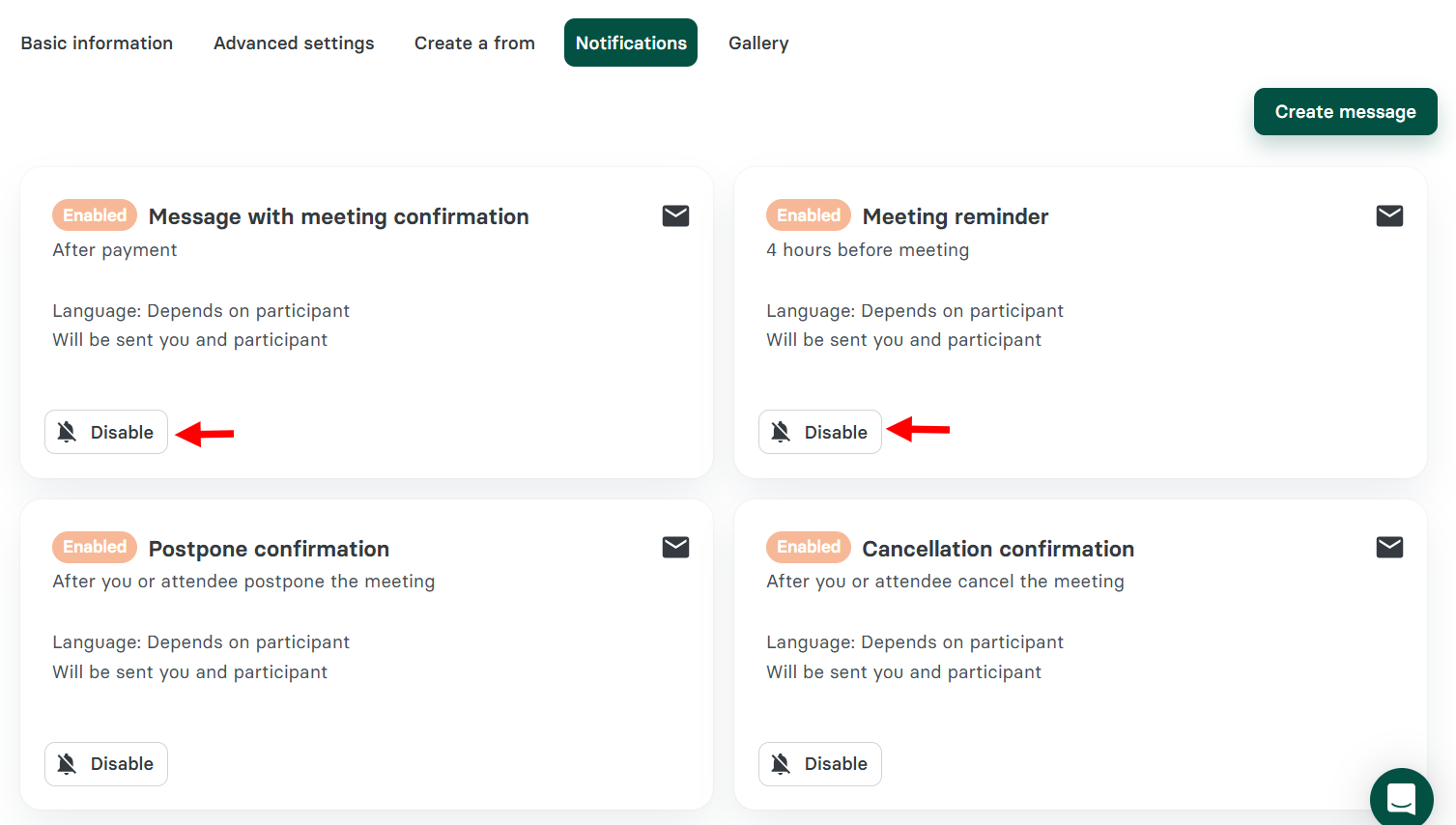Disable the Cancellation confirmation notification
1456x825 pixels.
(819, 763)
